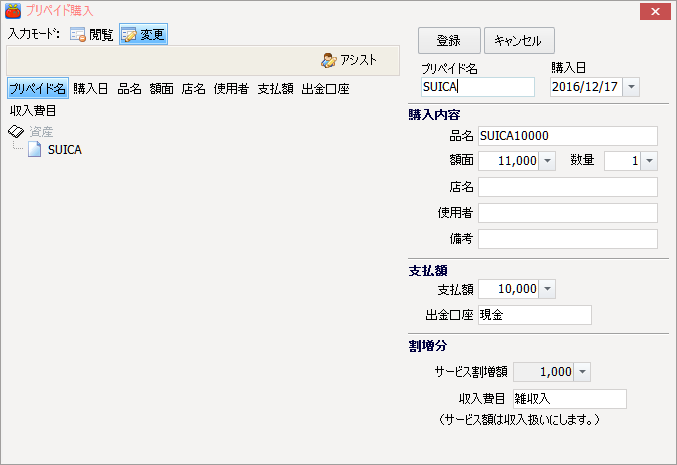Image resolution: width=677 pixels, height=465 pixels.
Task: Select the 店名 tab
Action: [193, 89]
